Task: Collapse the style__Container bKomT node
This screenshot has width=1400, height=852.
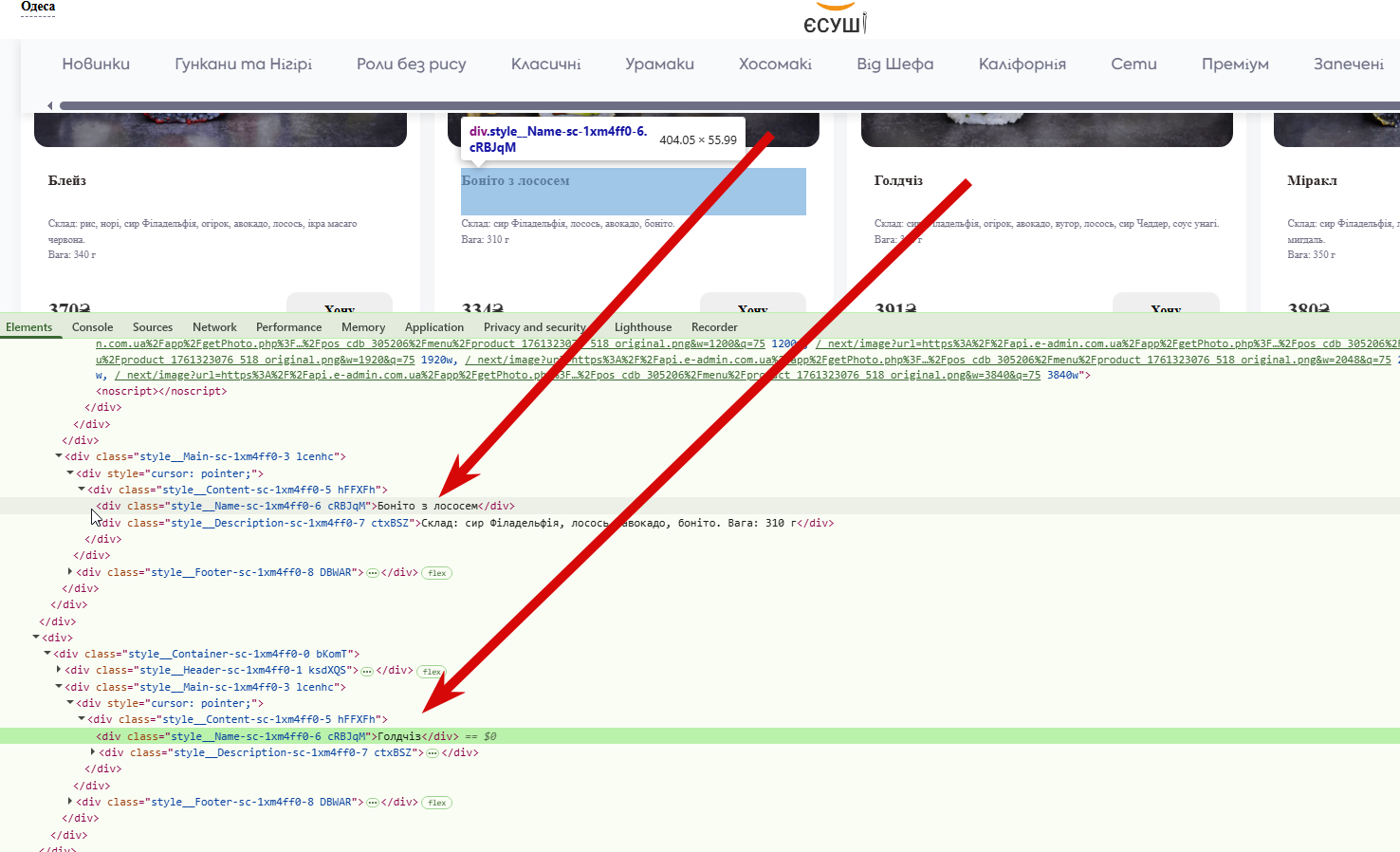Action: tap(47, 654)
